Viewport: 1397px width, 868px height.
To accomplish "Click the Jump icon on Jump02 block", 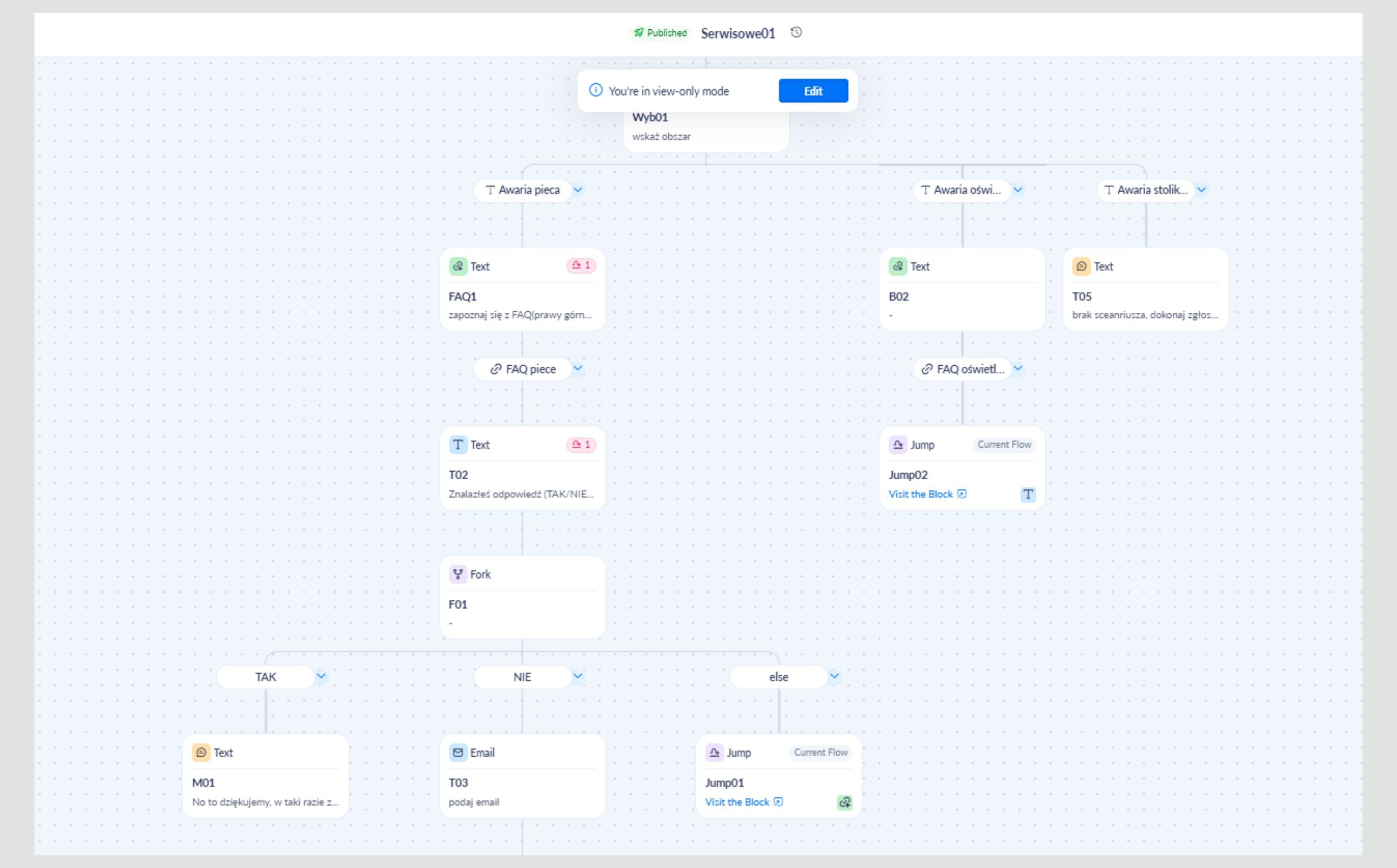I will click(898, 445).
